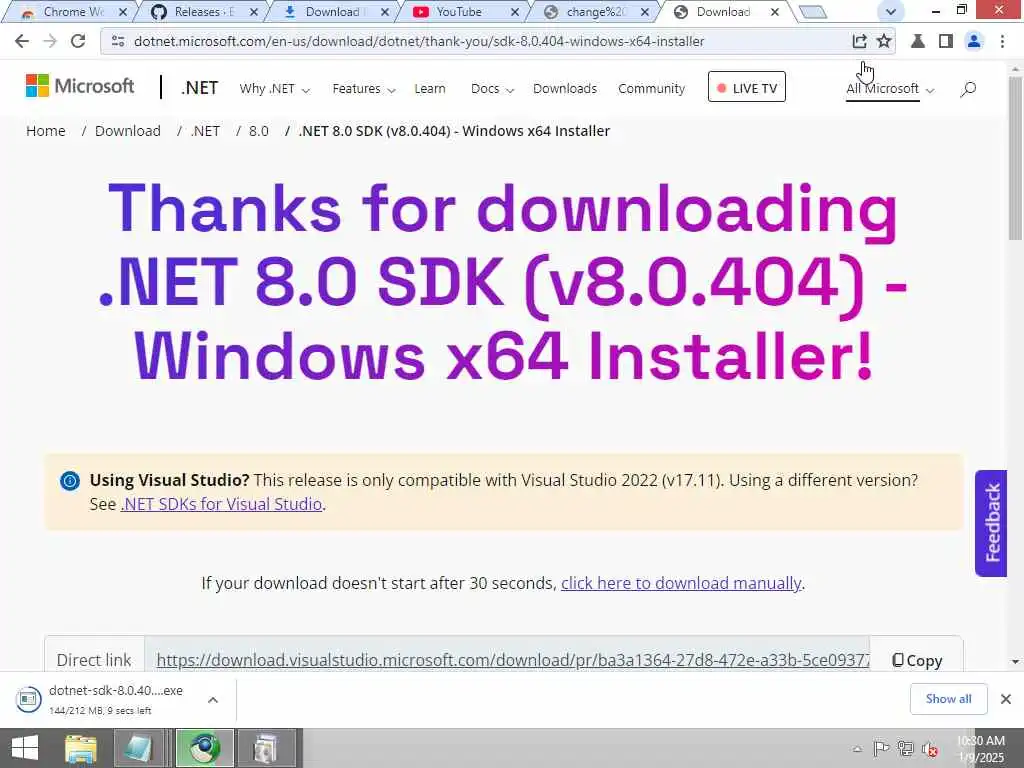Show all downloads
This screenshot has height=768, width=1024.
coord(948,699)
